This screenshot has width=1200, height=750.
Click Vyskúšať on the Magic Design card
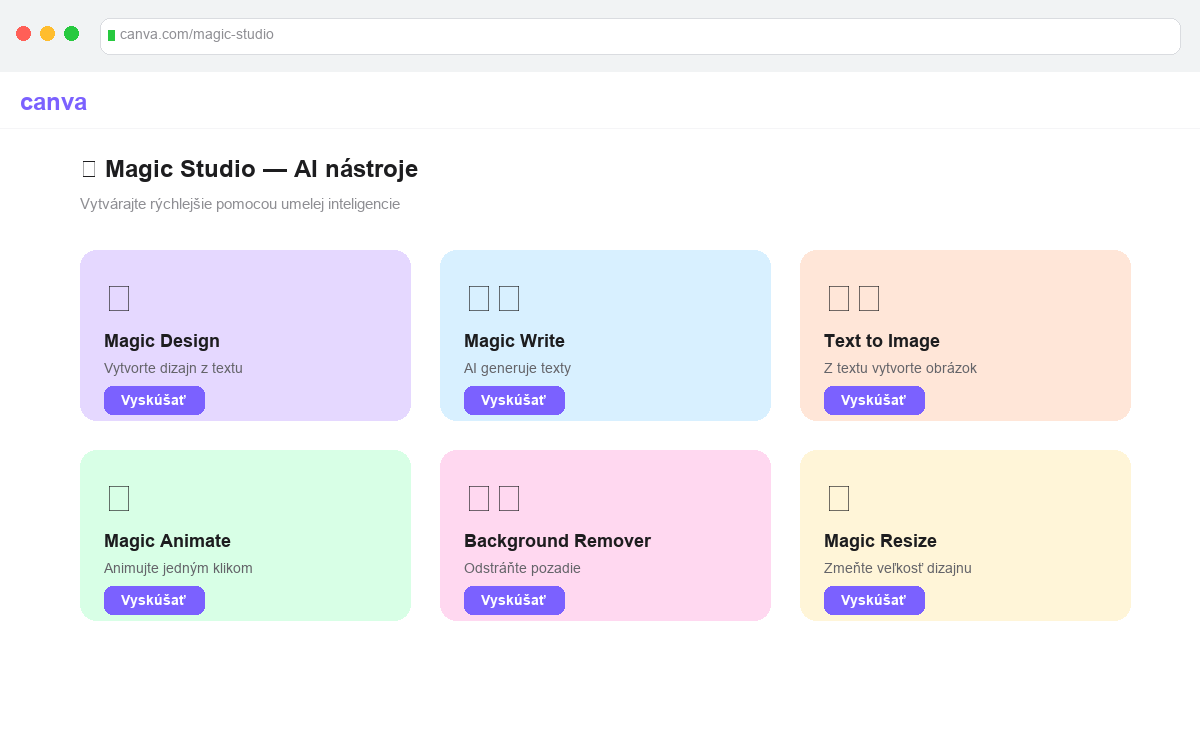[154, 400]
